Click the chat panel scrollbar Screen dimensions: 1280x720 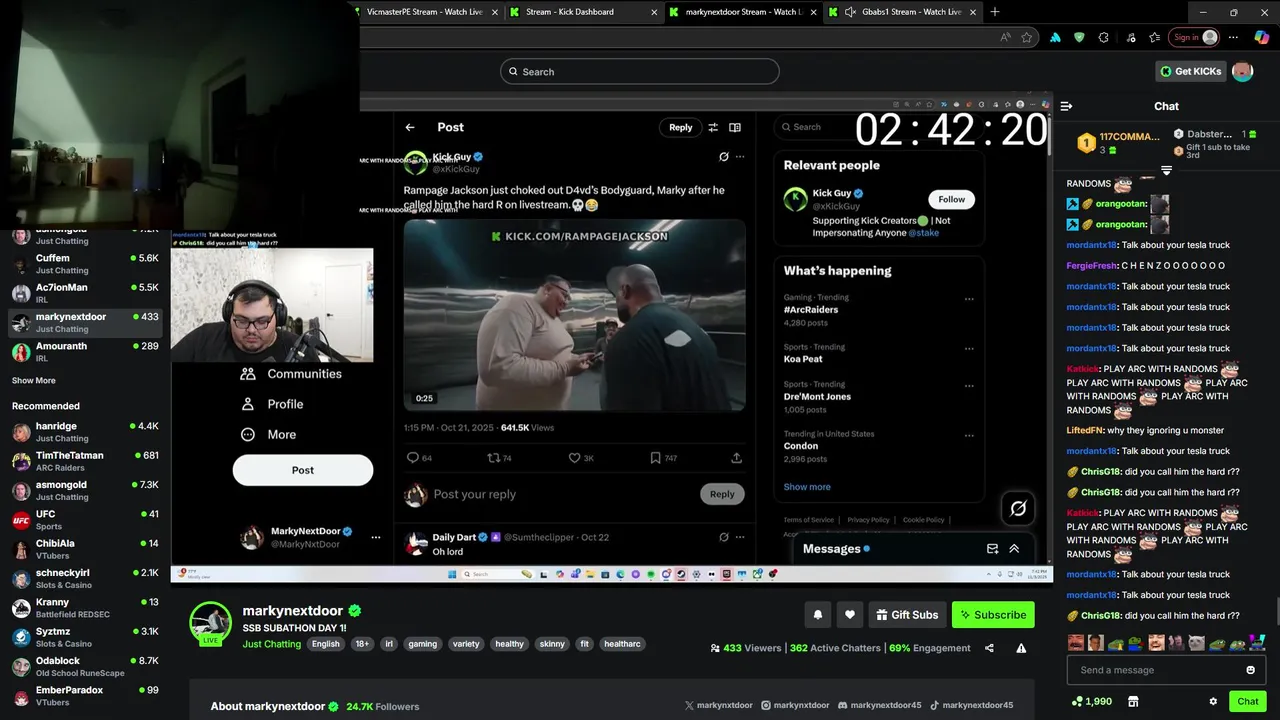pyautogui.click(x=1276, y=610)
